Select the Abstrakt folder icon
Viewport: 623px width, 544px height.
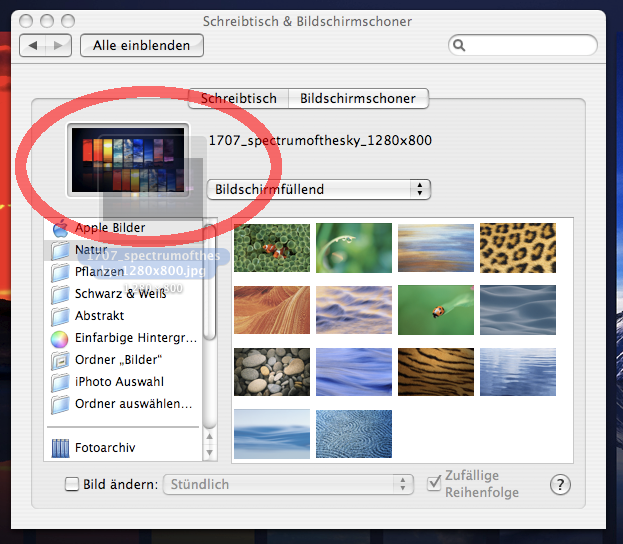click(x=60, y=316)
